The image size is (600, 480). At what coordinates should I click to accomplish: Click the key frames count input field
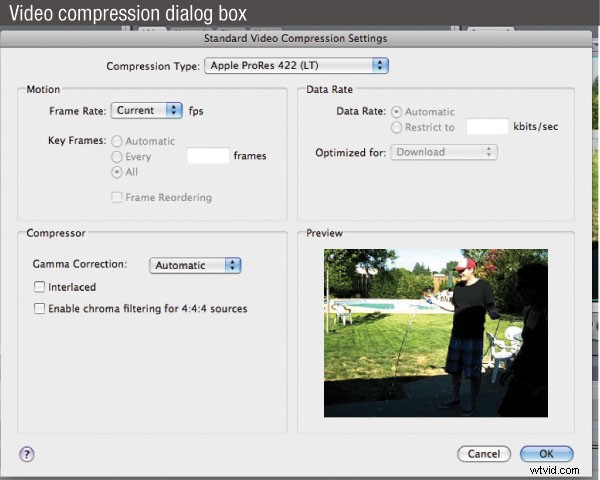tap(208, 156)
